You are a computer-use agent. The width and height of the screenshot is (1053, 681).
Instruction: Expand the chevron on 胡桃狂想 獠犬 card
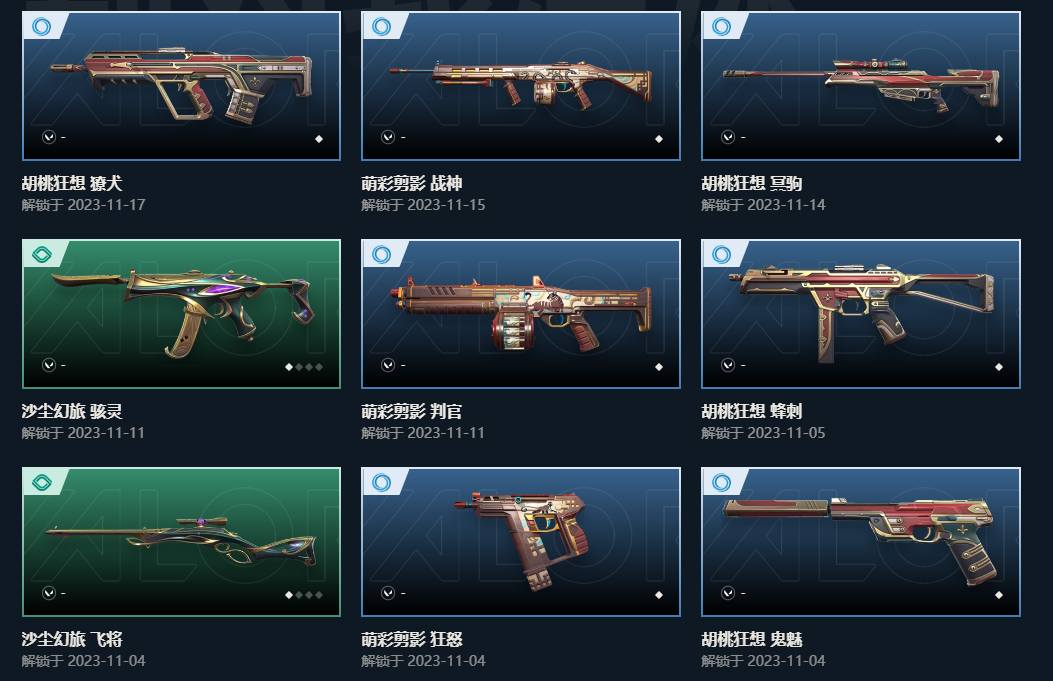click(x=48, y=137)
